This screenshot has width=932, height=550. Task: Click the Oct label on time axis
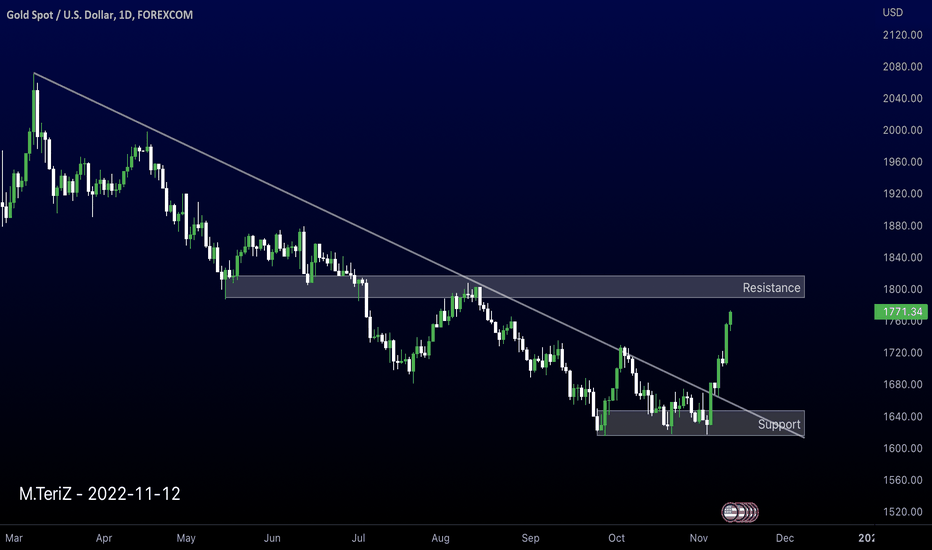click(616, 538)
